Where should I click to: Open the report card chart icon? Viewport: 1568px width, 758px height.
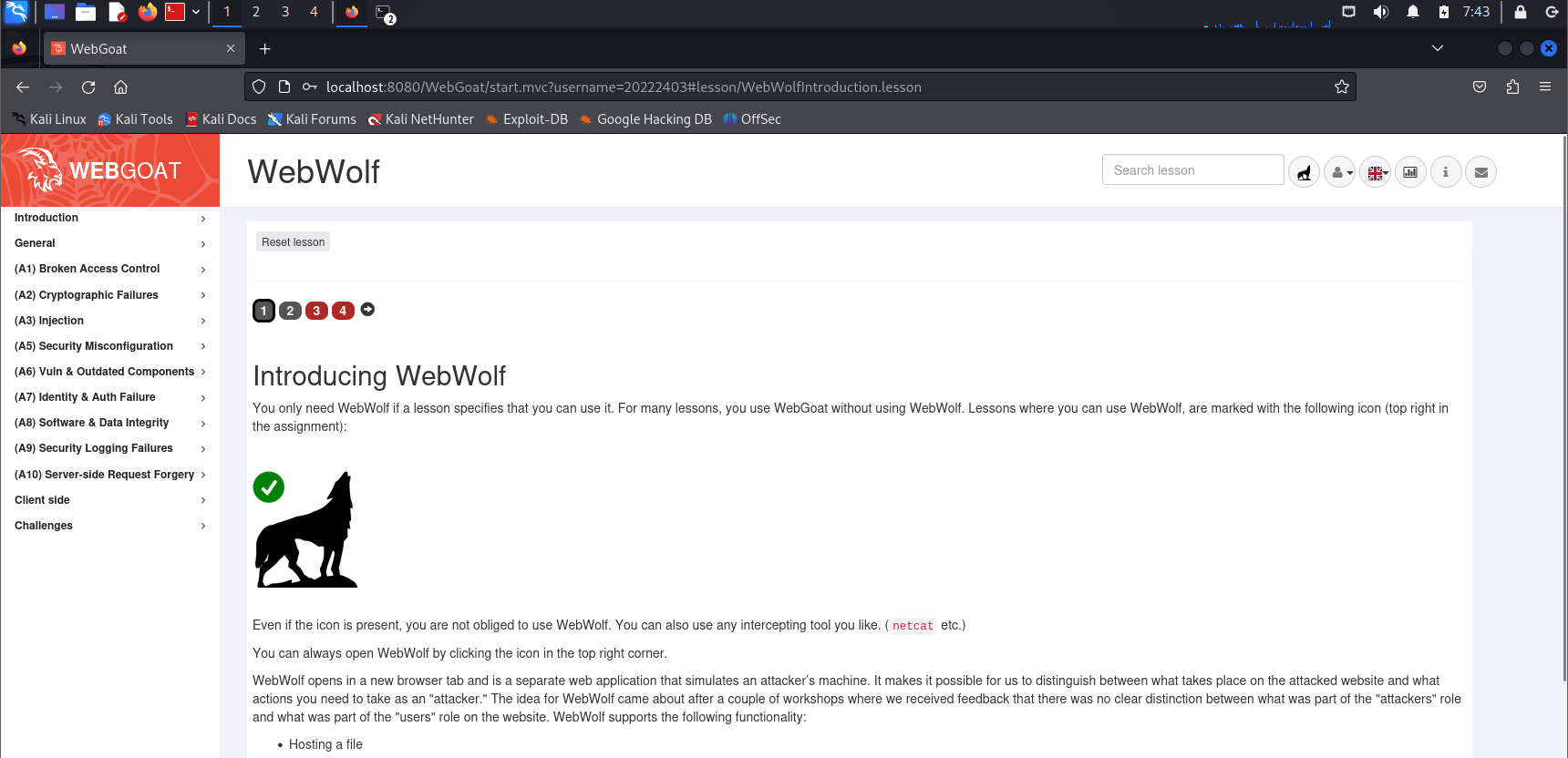pyautogui.click(x=1410, y=172)
